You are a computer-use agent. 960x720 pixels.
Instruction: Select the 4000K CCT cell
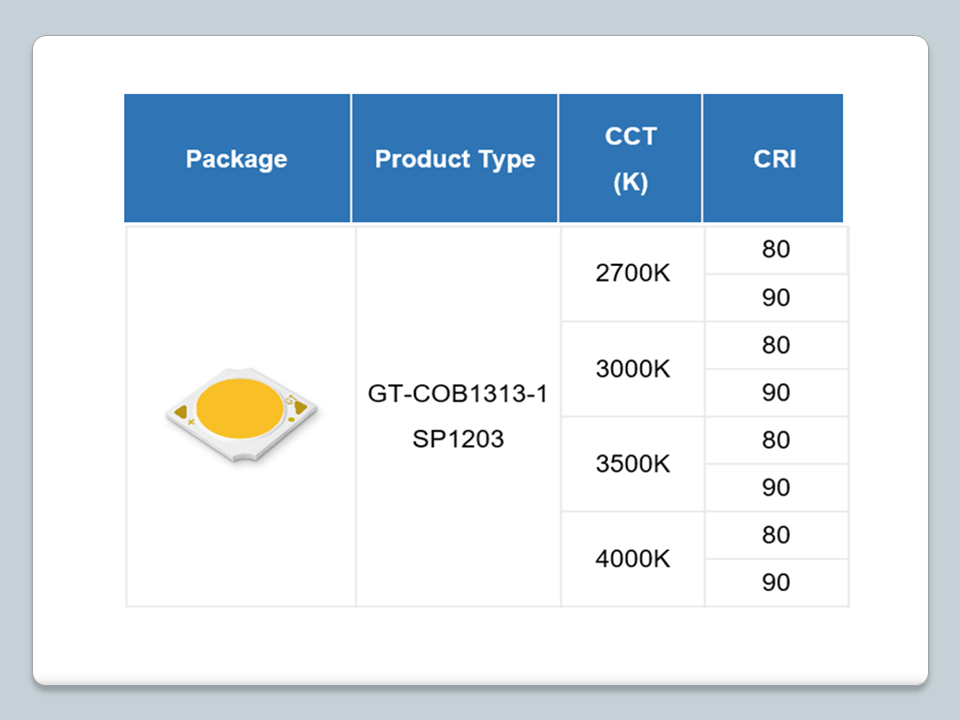pyautogui.click(x=632, y=559)
